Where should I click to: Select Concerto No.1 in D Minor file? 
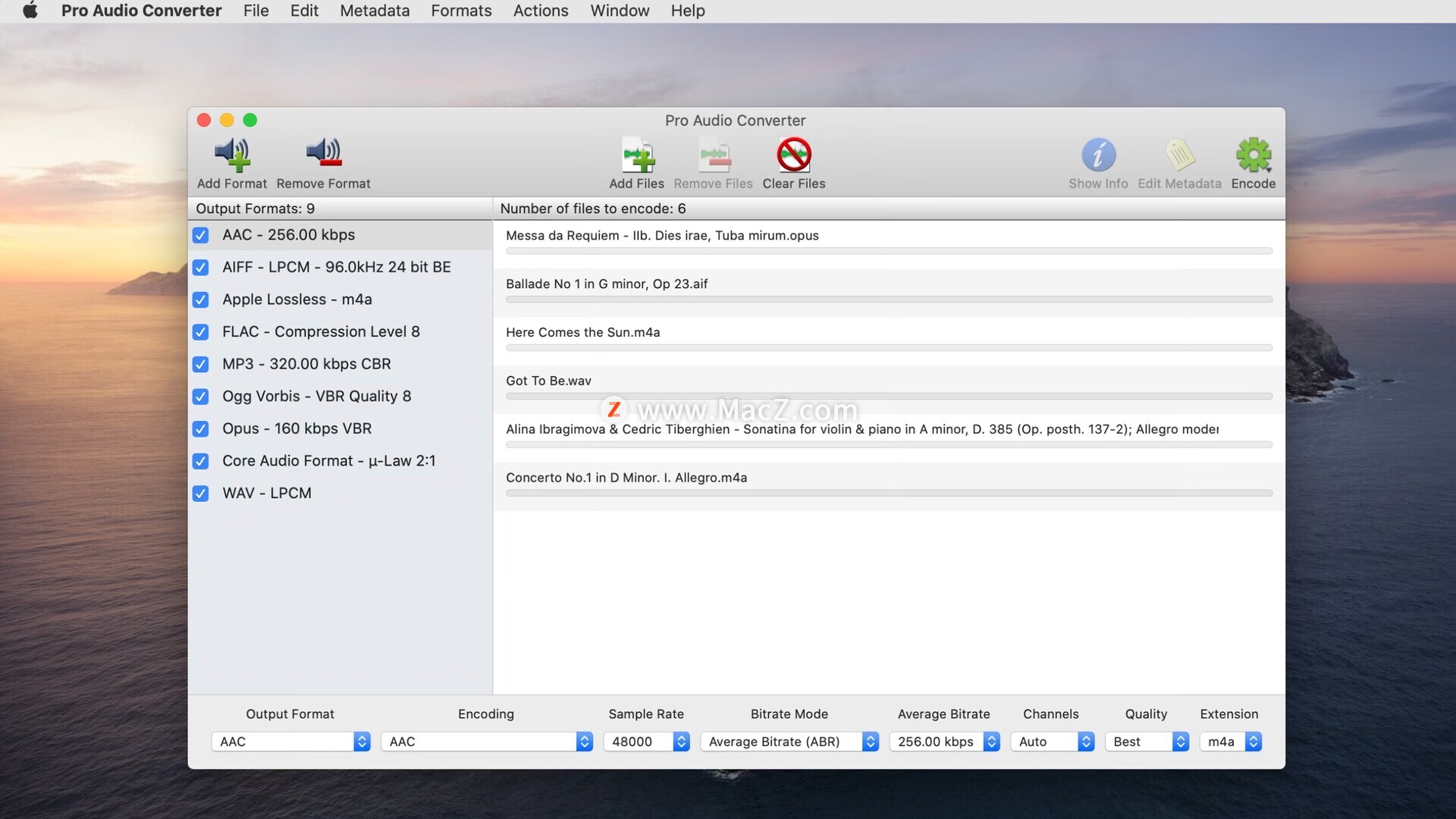889,486
